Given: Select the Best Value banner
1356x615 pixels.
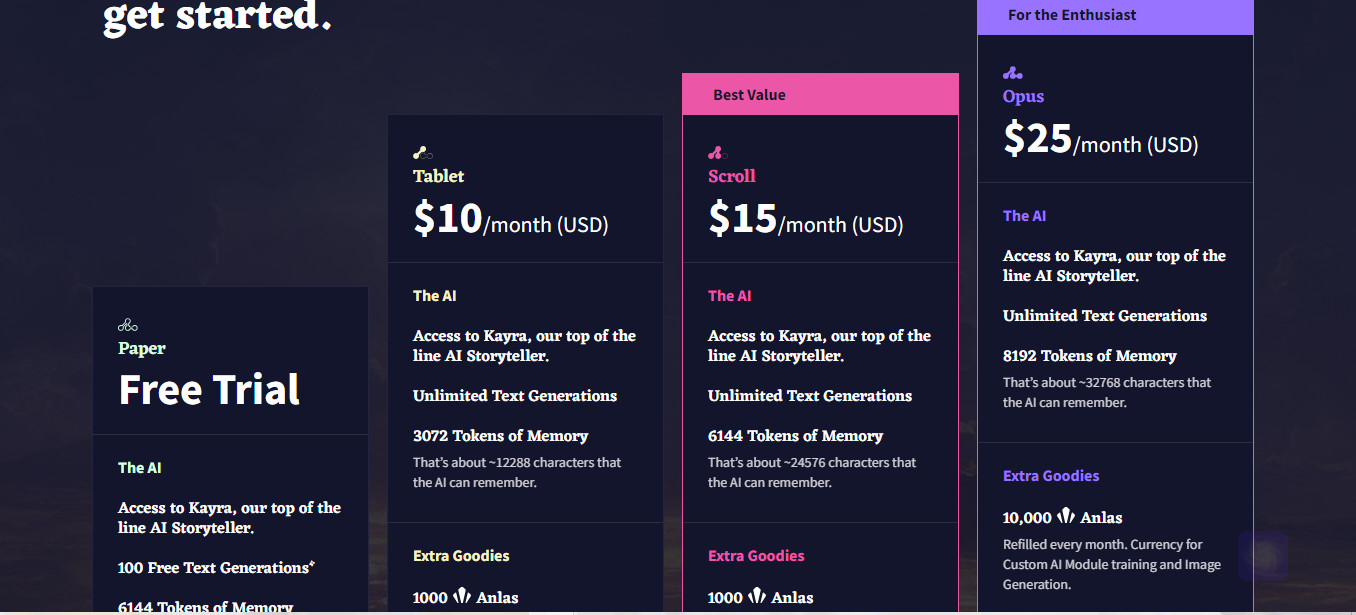Looking at the screenshot, I should [x=820, y=95].
